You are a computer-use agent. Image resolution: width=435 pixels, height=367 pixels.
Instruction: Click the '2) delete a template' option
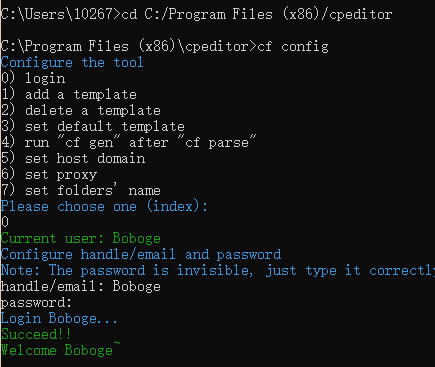pos(81,110)
